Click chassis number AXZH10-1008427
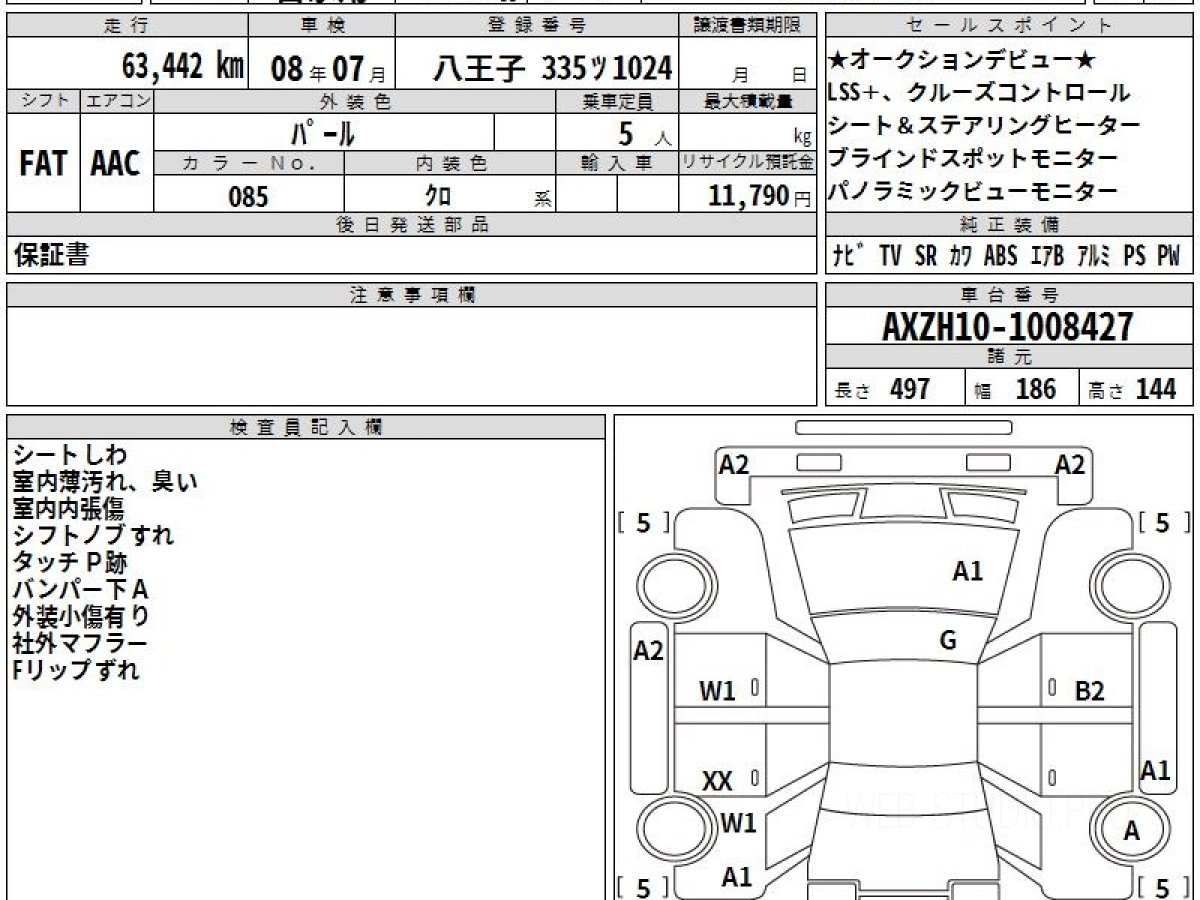The height and width of the screenshot is (900, 1200). pyautogui.click(x=1008, y=327)
